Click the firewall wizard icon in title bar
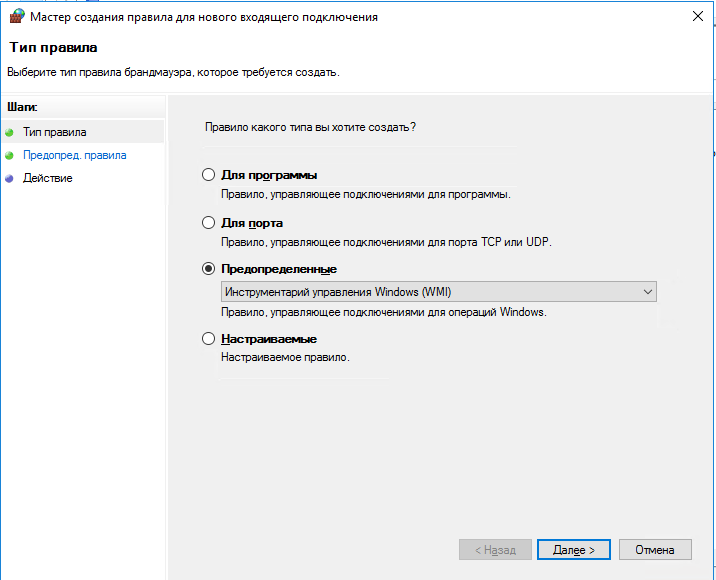The image size is (716, 580). pos(16,17)
